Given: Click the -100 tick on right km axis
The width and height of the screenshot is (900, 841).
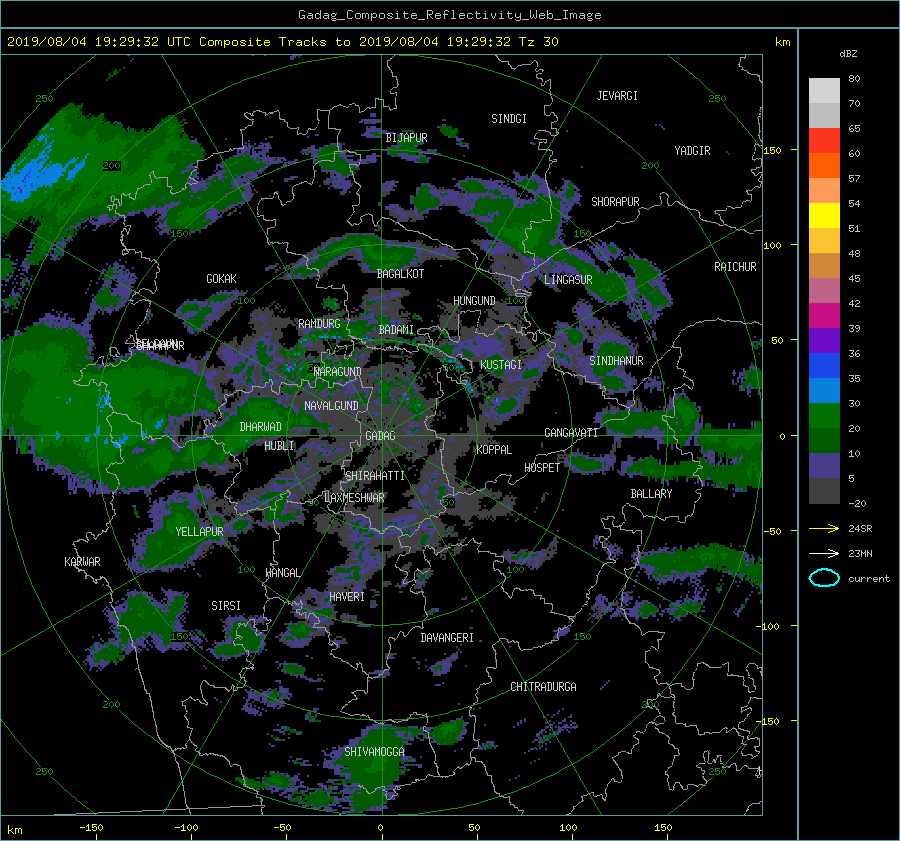Looking at the screenshot, I should pyautogui.click(x=770, y=626).
